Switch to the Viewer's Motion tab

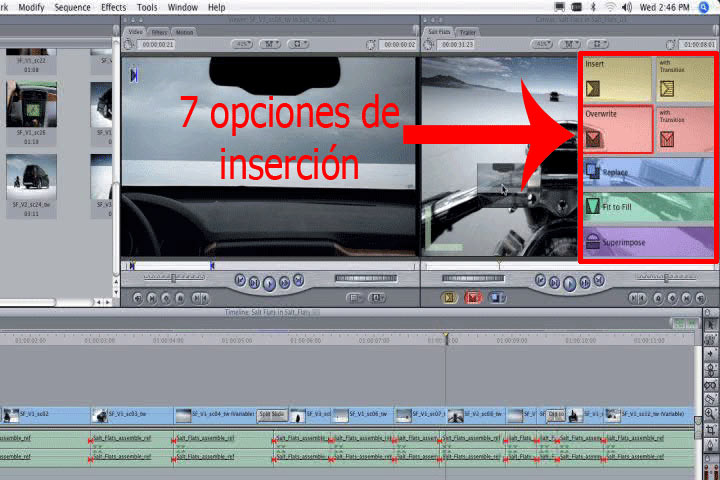(184, 32)
